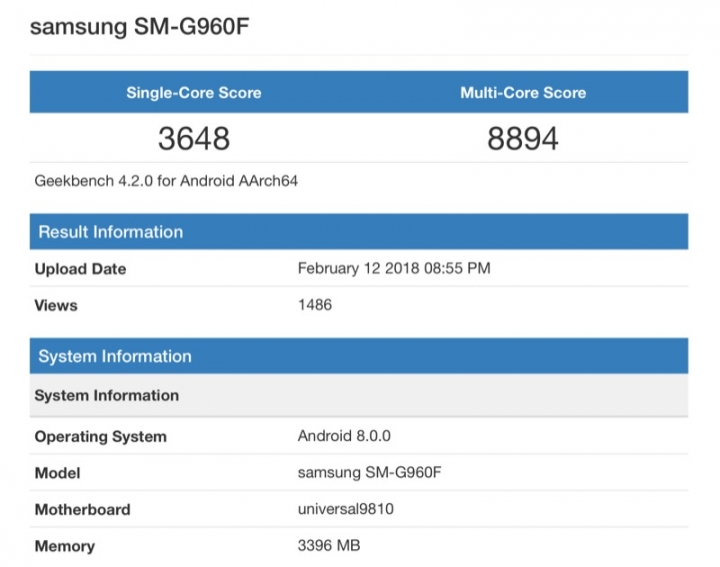This screenshot has height=567, width=720.
Task: Click the February 12 2018 upload timestamp
Action: [x=394, y=268]
